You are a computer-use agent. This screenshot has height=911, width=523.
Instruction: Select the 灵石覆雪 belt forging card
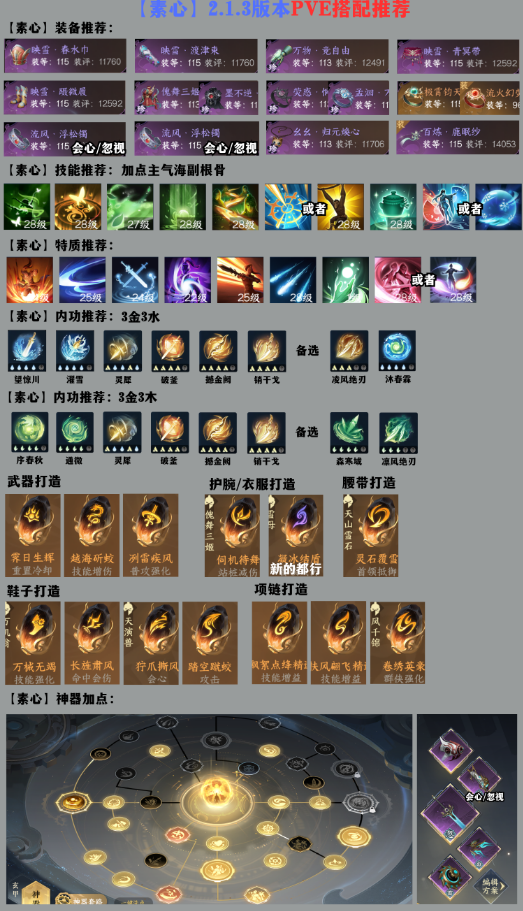click(370, 536)
